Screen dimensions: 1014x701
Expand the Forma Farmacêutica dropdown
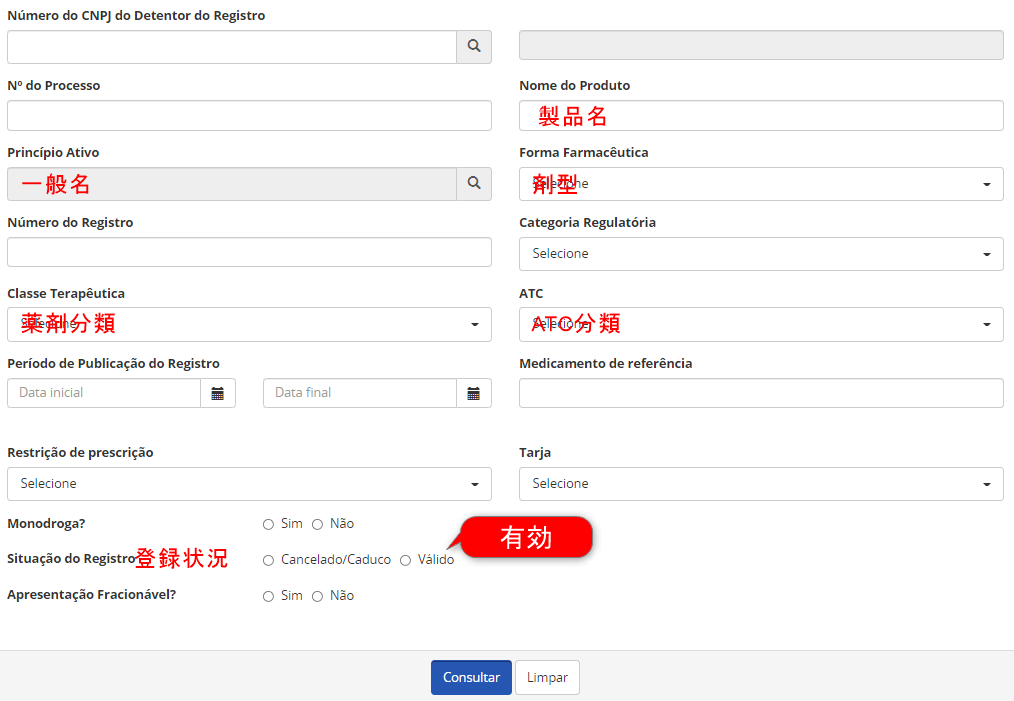[761, 184]
